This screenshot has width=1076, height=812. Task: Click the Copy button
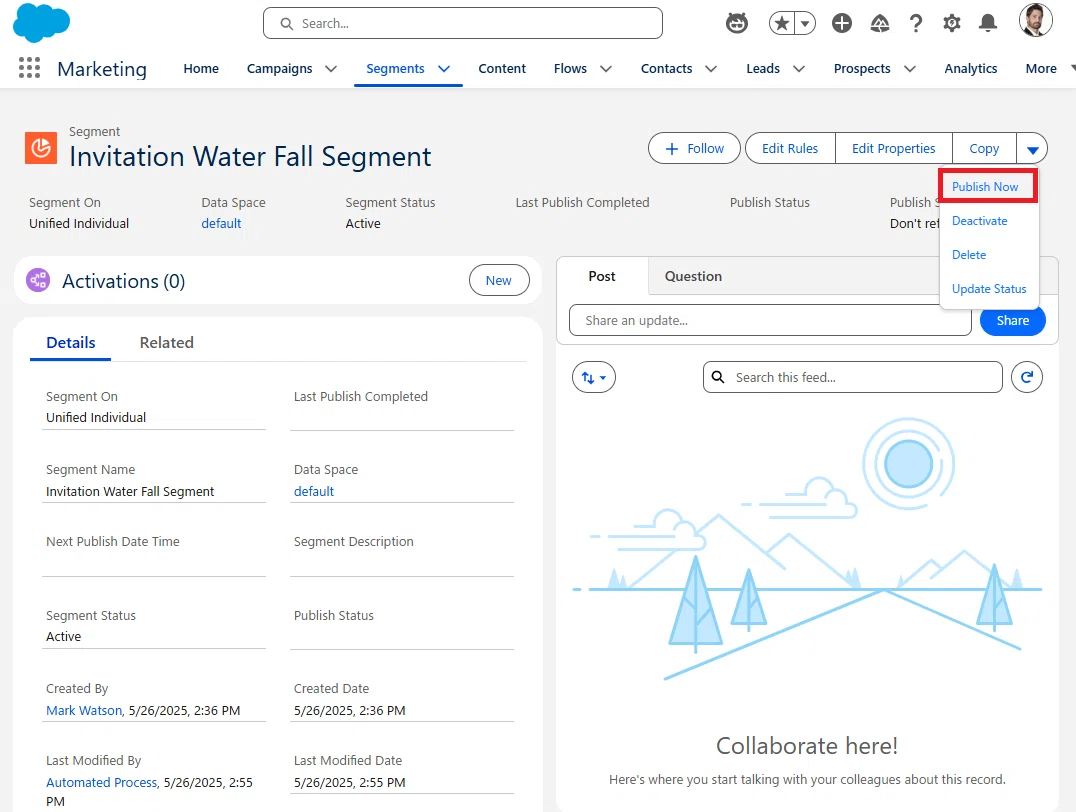point(984,148)
